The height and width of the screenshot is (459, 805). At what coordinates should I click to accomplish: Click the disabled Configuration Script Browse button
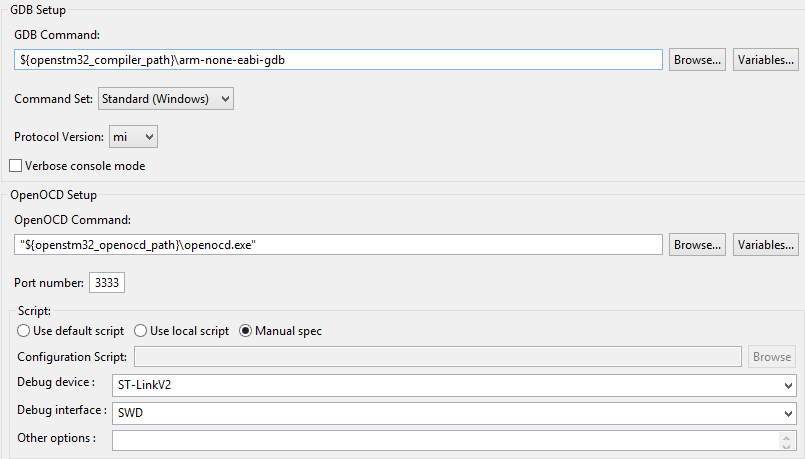[772, 357]
